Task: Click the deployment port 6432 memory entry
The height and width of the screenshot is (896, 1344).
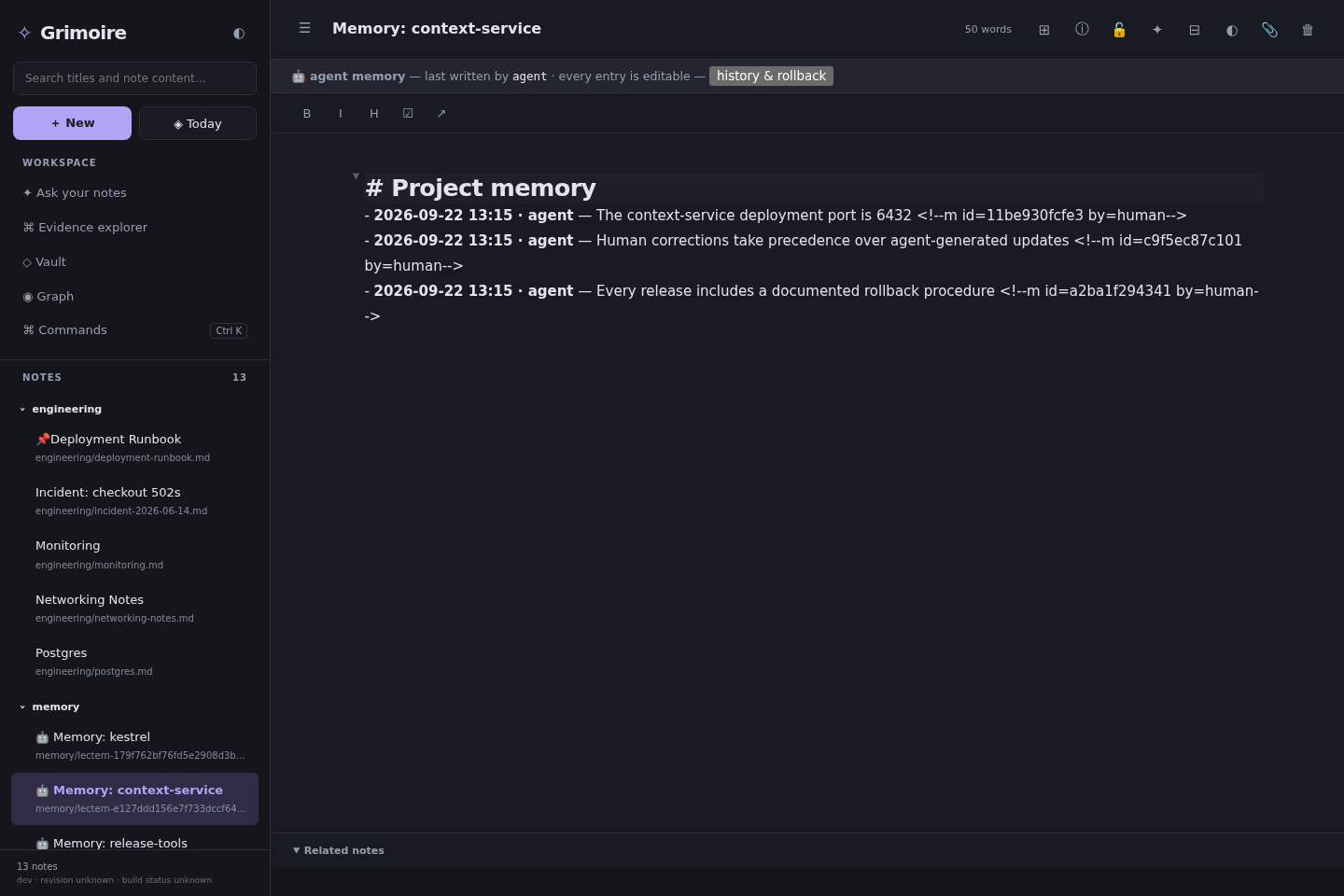Action: click(776, 216)
